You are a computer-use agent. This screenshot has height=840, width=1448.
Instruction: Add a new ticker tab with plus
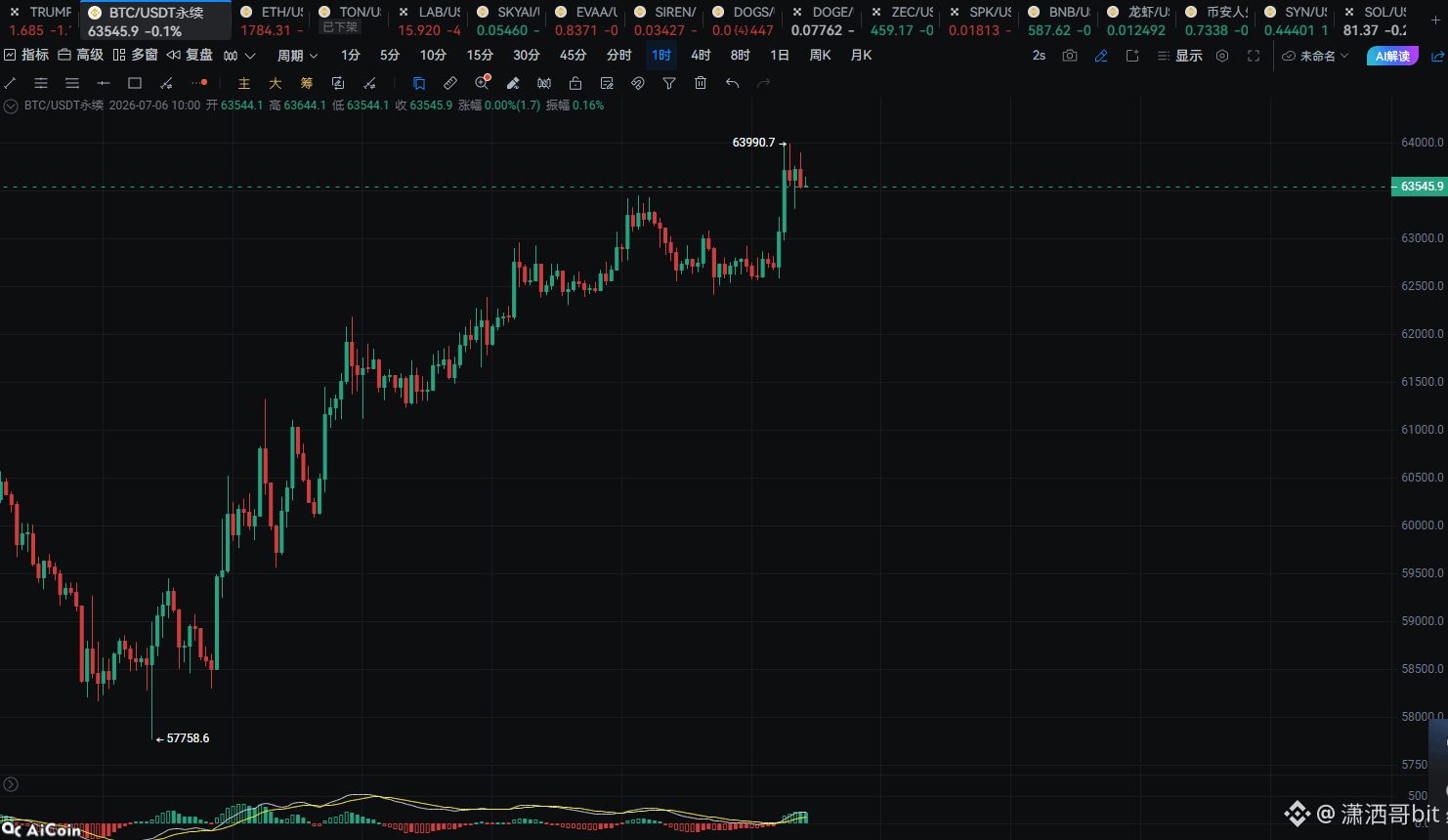[x=1435, y=21]
